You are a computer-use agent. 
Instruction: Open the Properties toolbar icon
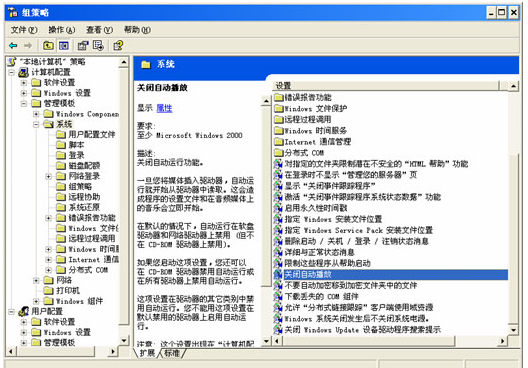83,45
